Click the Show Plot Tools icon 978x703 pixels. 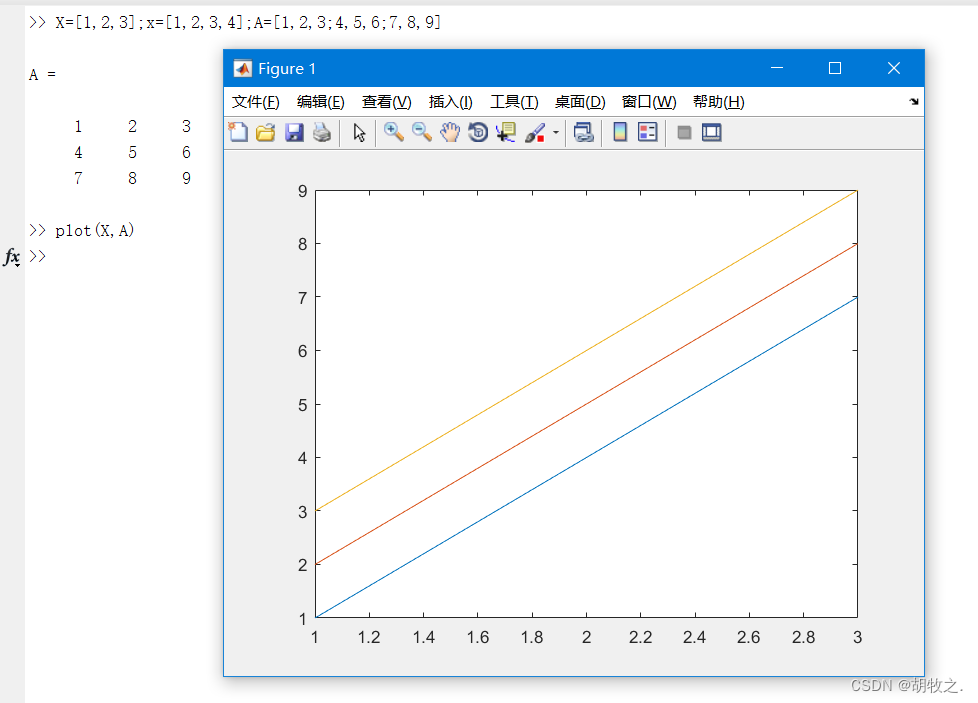tap(712, 132)
